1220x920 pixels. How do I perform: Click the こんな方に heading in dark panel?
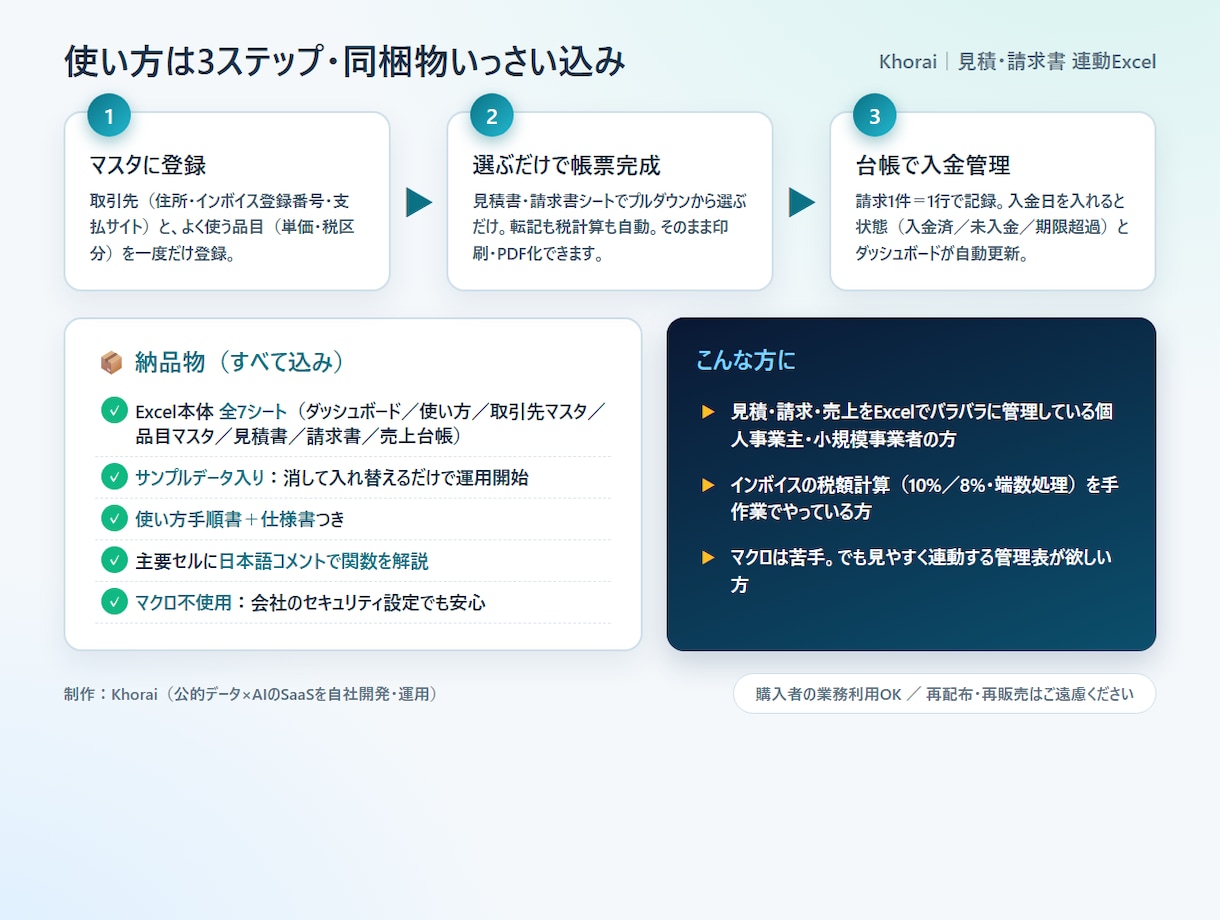(x=746, y=361)
